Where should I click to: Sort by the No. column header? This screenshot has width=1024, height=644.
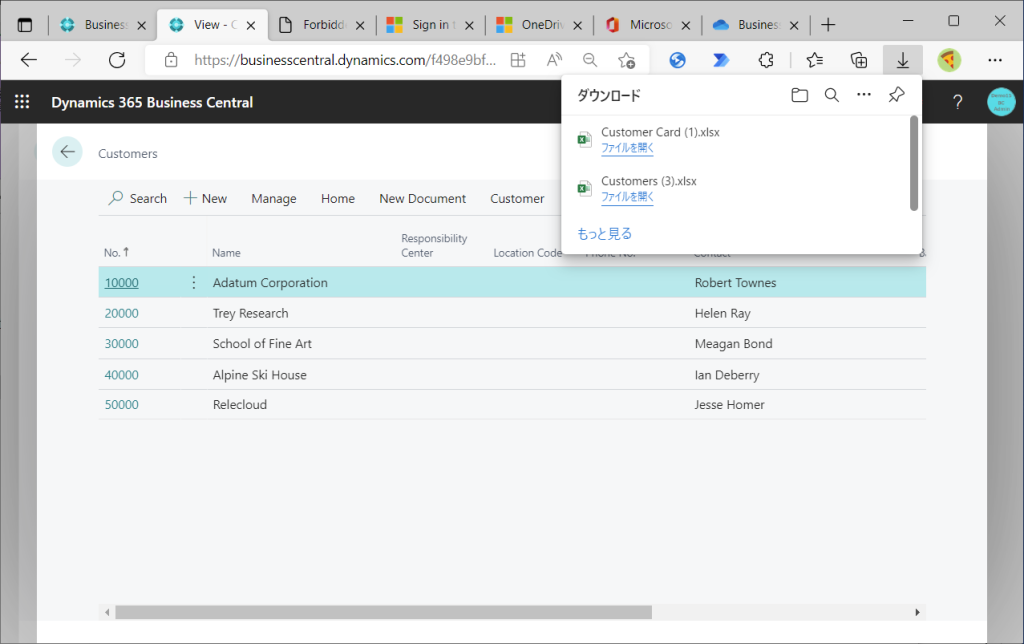click(x=116, y=252)
